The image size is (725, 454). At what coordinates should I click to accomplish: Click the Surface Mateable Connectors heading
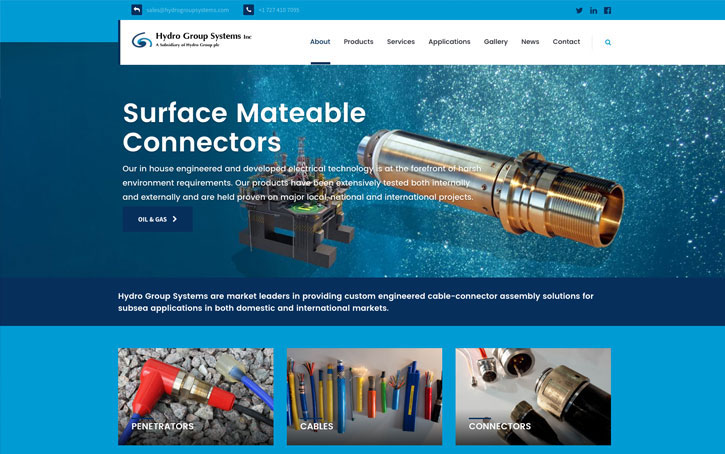(244, 127)
